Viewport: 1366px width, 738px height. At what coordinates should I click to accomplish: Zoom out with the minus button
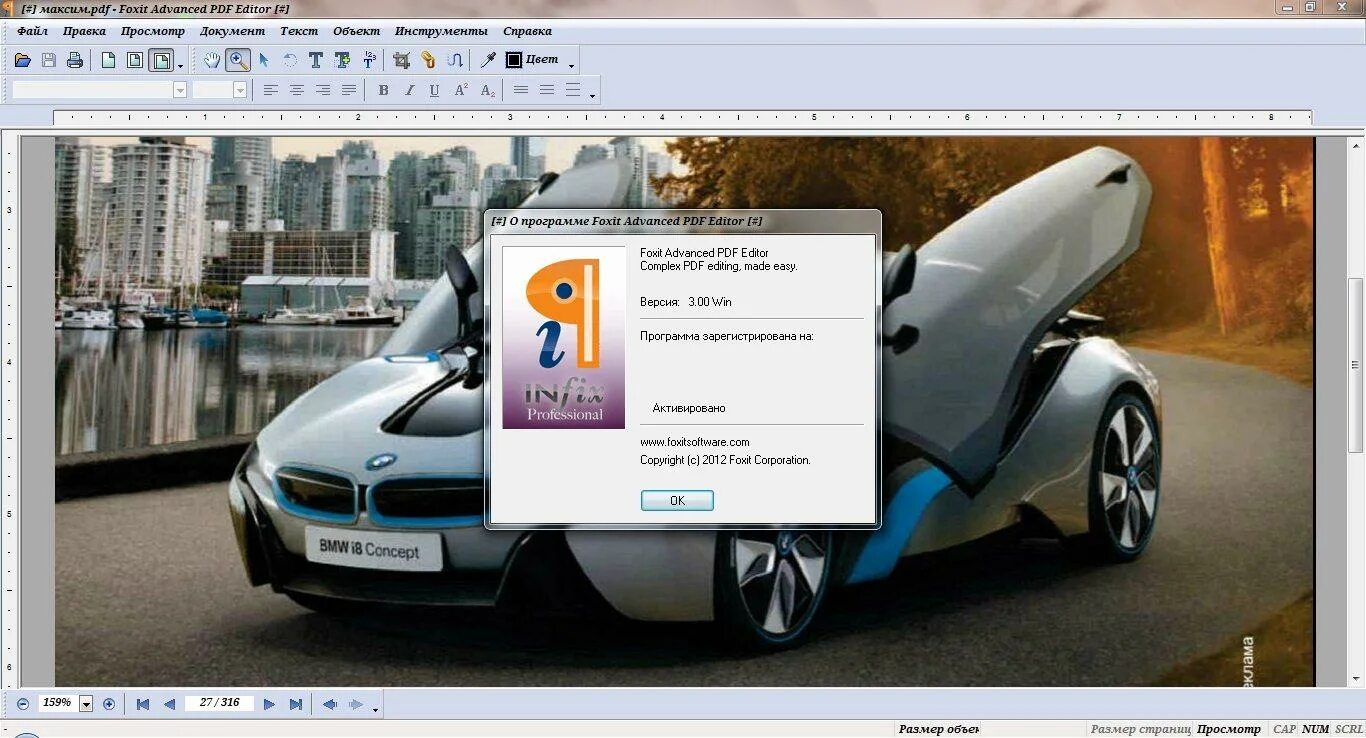(x=23, y=704)
